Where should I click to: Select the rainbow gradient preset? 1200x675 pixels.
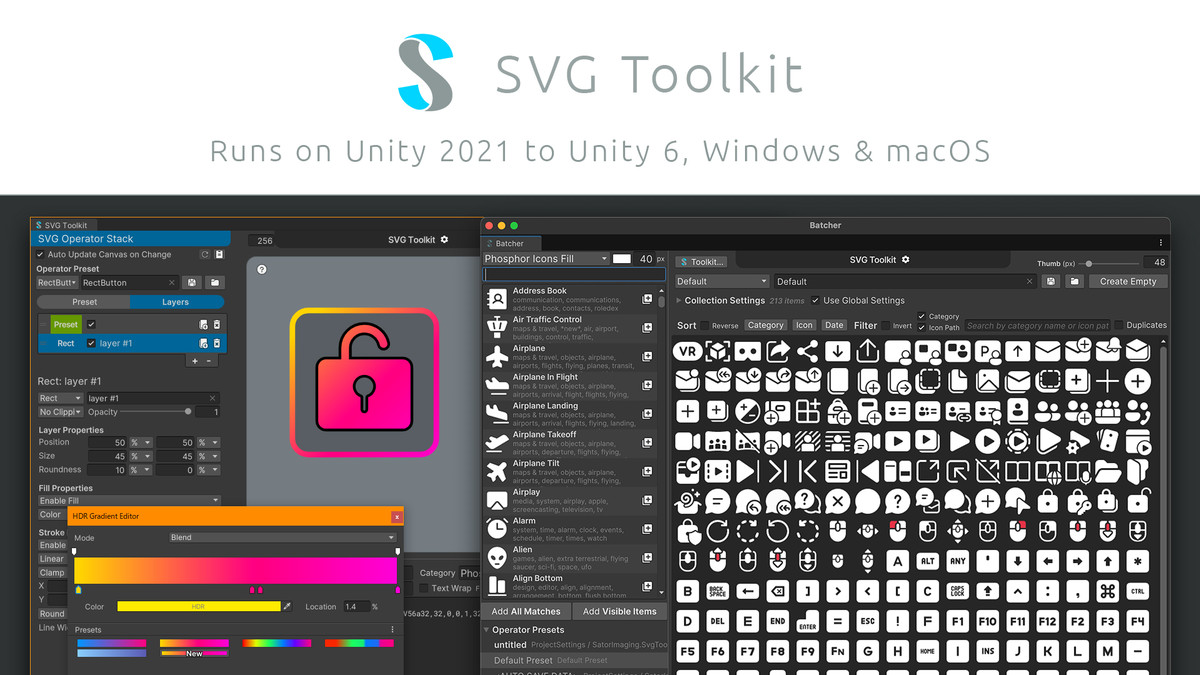[x=277, y=643]
